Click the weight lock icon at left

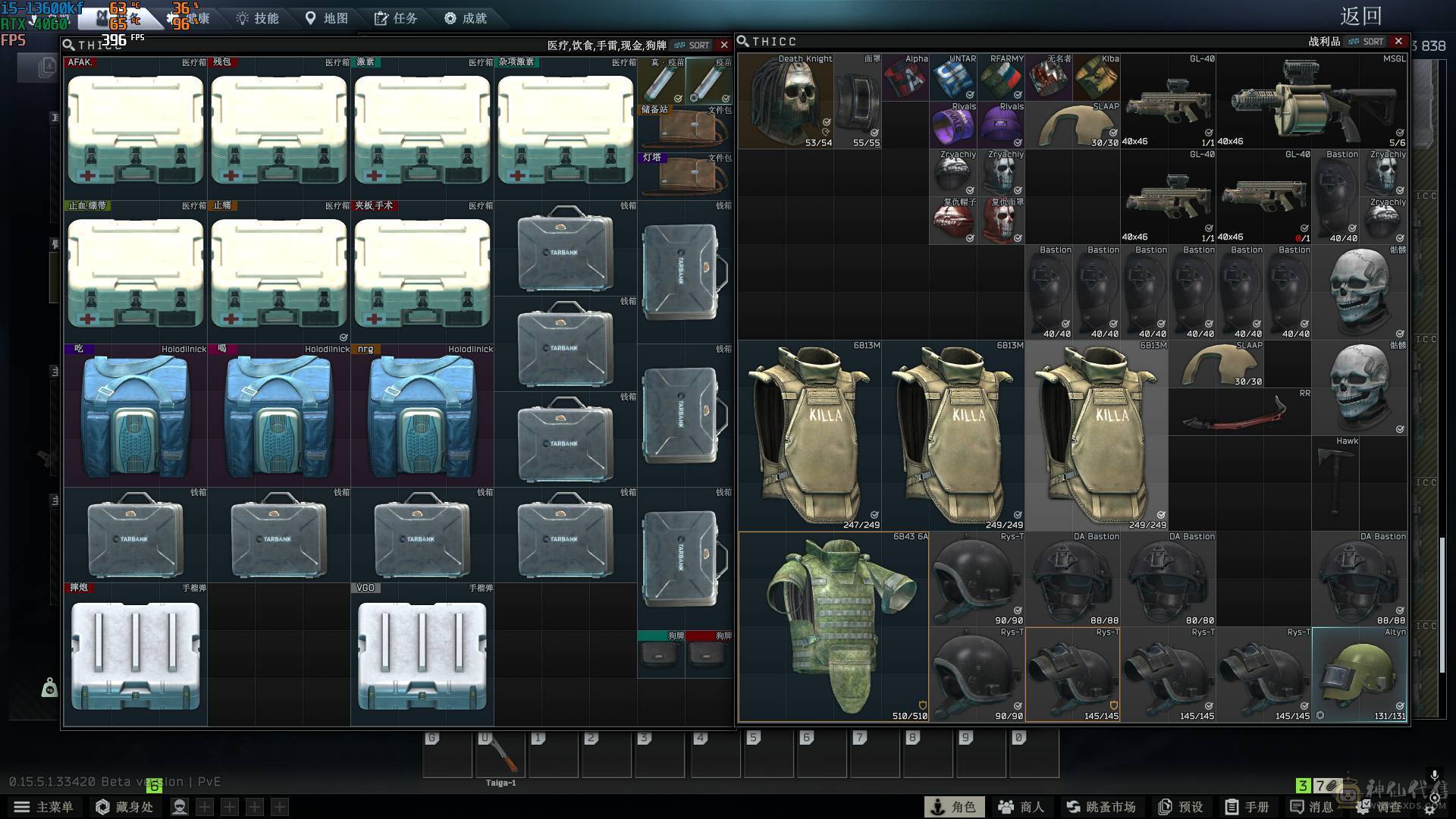[49, 687]
